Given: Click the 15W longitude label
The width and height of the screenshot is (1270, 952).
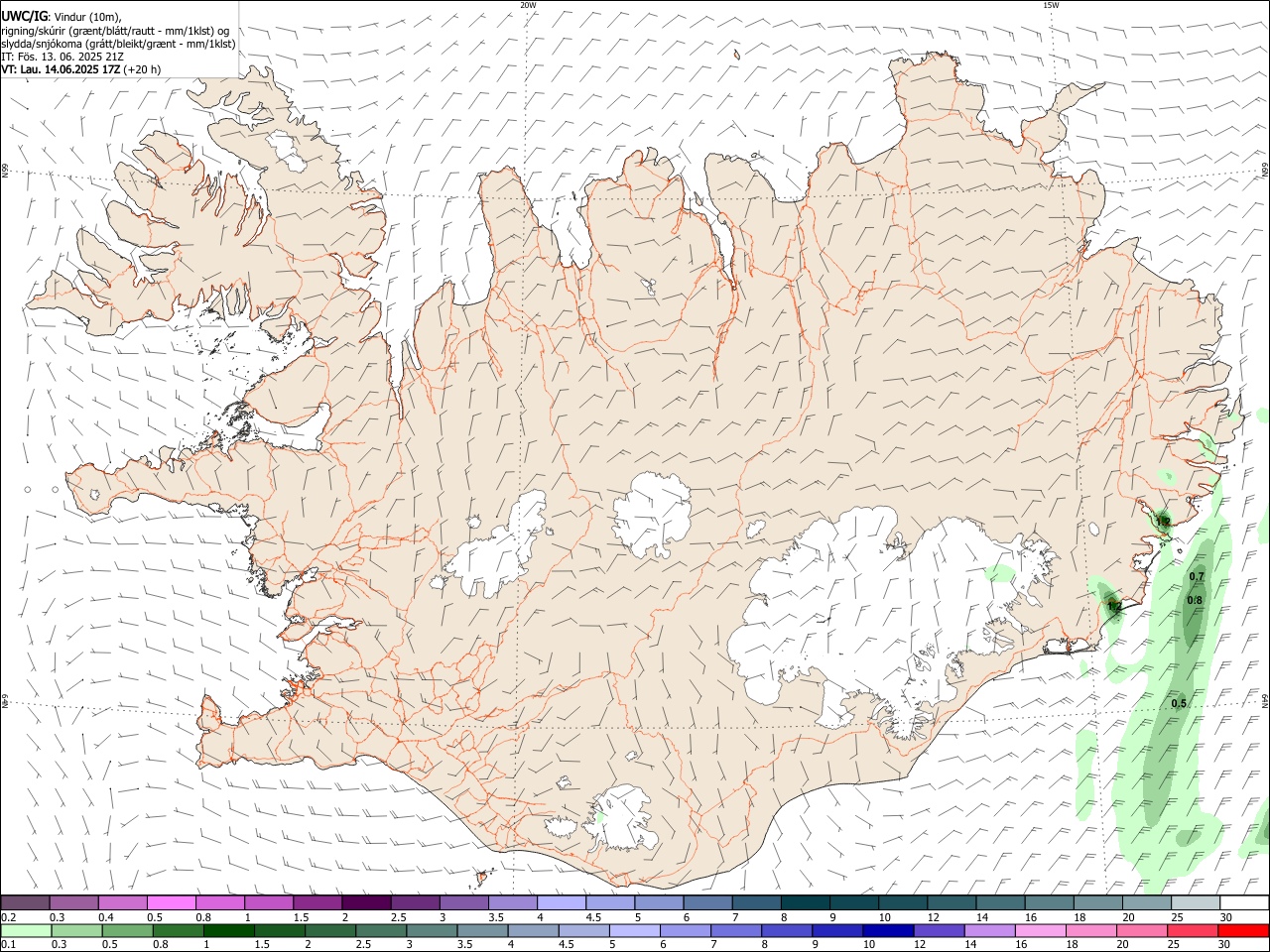Looking at the screenshot, I should click(x=1051, y=5).
